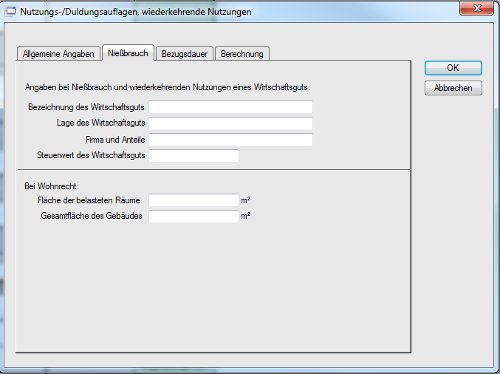Click the 'Fläche der belasteten Räume' label
500x374 pixels.
click(x=89, y=200)
